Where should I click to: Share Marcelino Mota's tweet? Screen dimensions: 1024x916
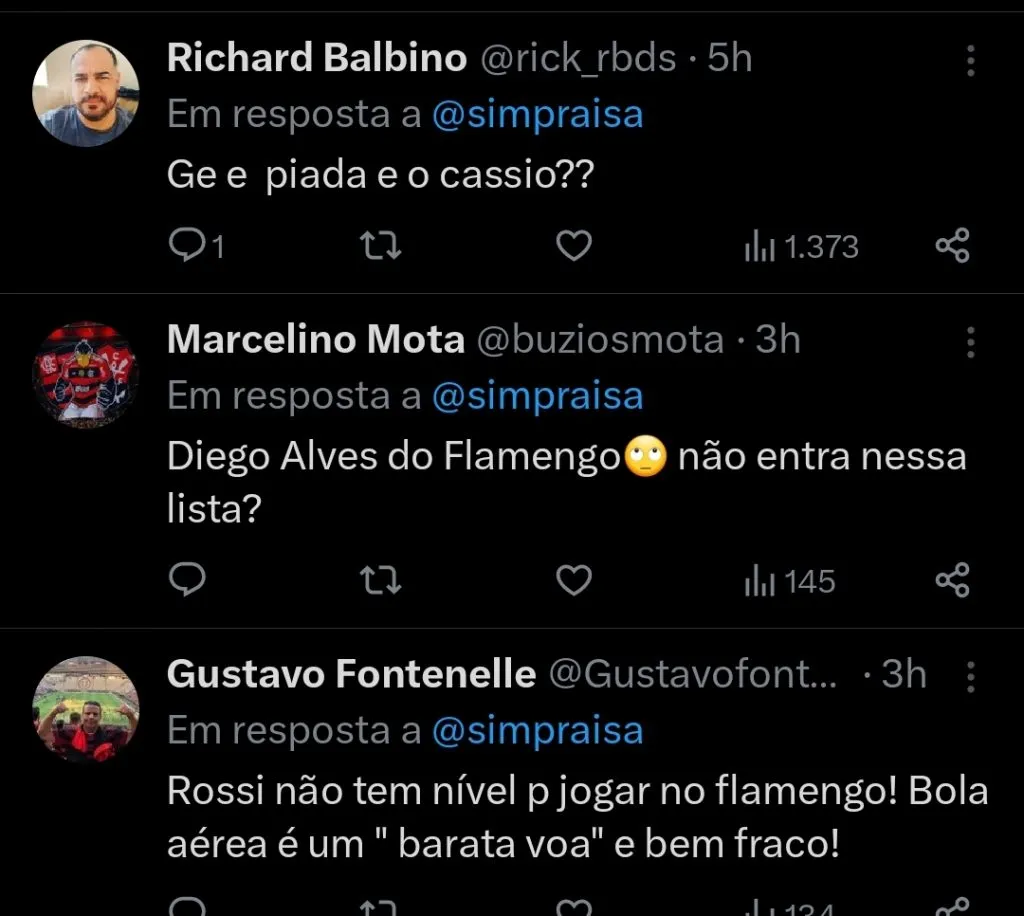click(952, 580)
